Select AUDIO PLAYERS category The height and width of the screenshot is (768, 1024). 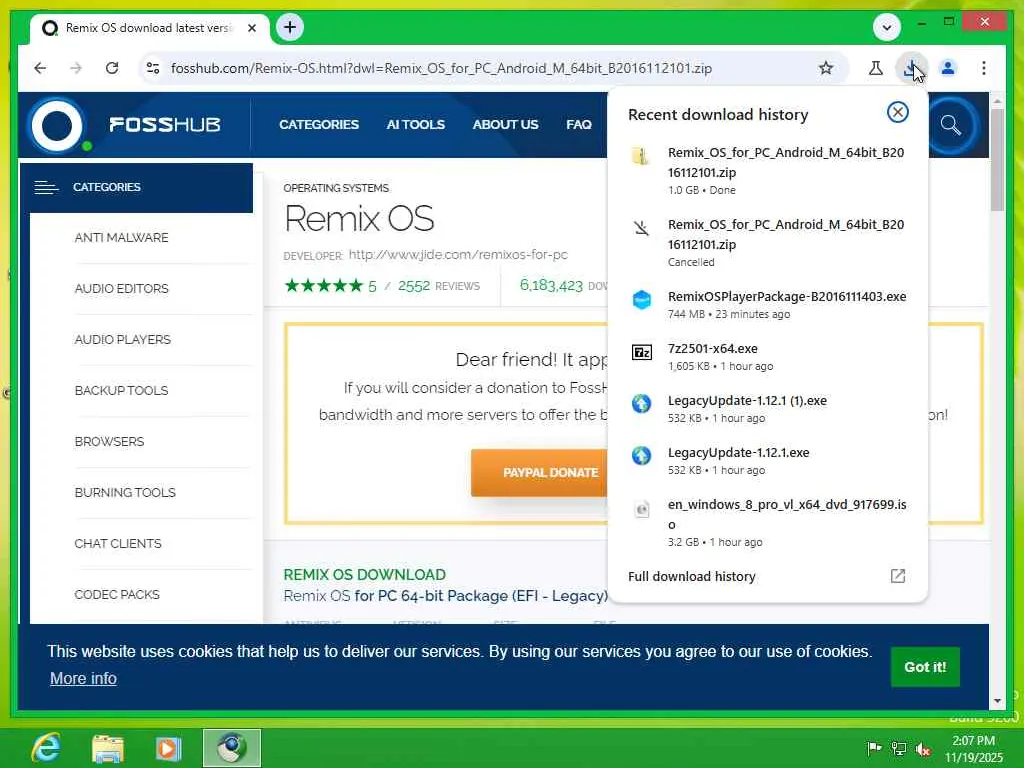[123, 340]
